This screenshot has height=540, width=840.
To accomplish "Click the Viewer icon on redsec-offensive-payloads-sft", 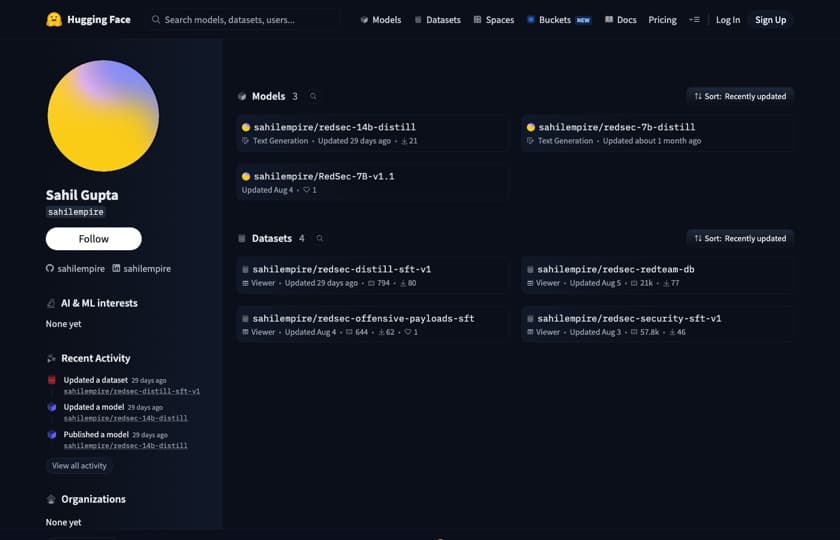I will pyautogui.click(x=245, y=332).
